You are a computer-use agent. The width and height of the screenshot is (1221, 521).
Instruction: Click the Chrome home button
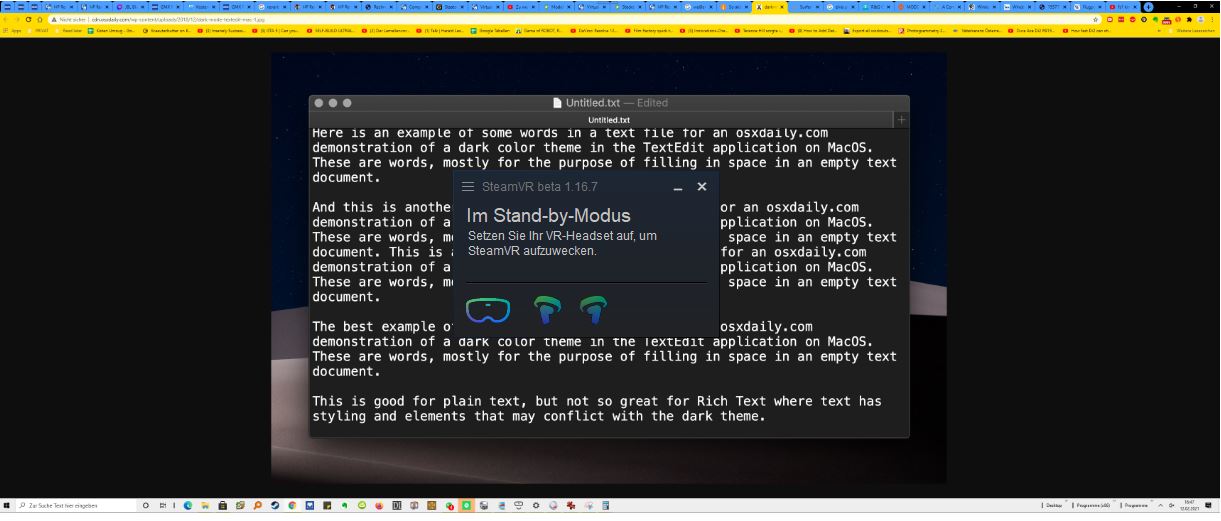(39, 19)
